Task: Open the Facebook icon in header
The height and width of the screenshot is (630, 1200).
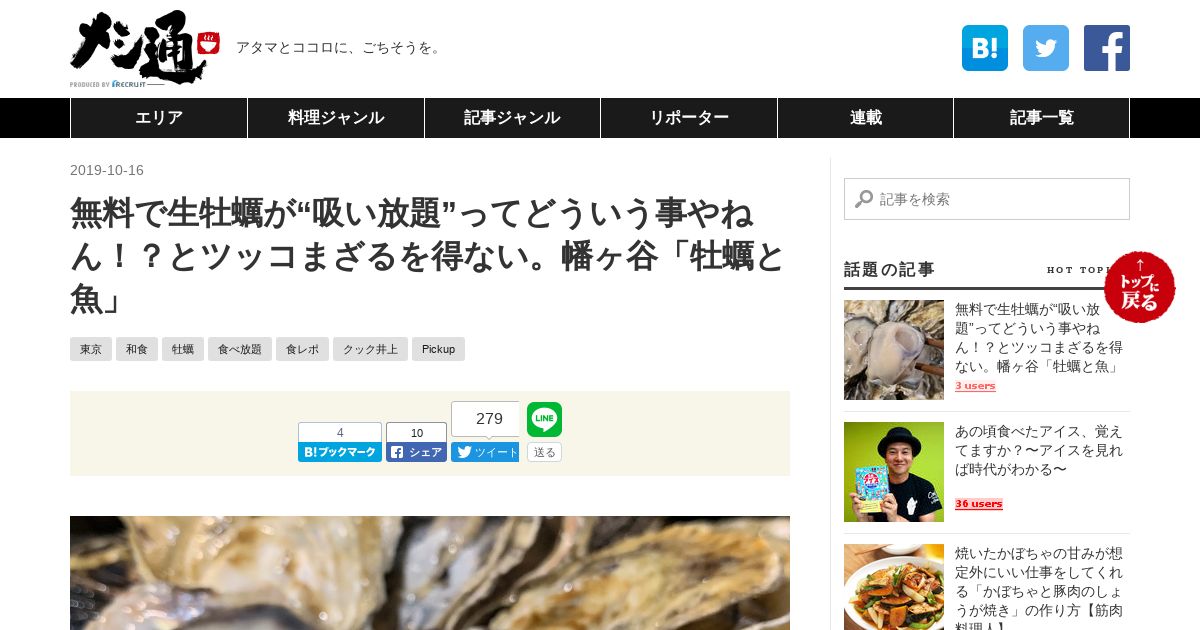Action: 1107,48
